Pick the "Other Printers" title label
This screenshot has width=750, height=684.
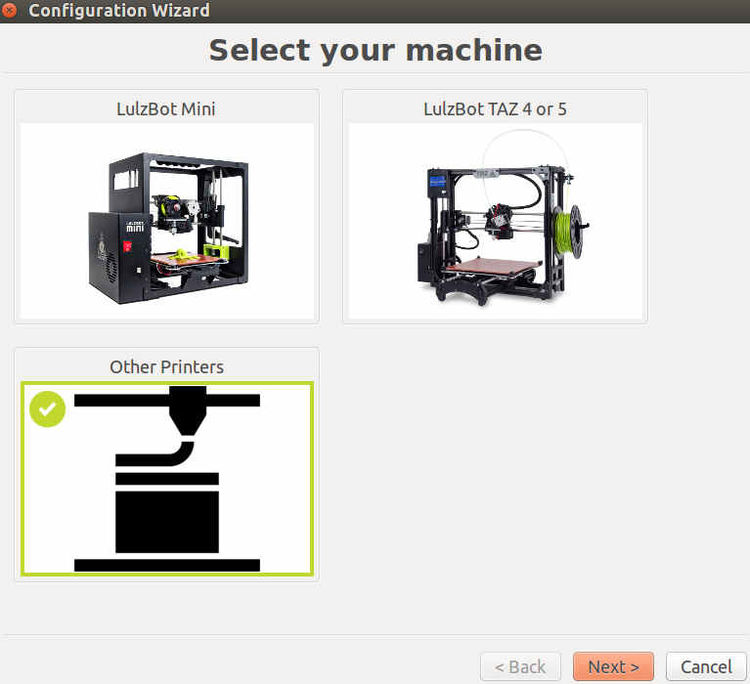[166, 367]
